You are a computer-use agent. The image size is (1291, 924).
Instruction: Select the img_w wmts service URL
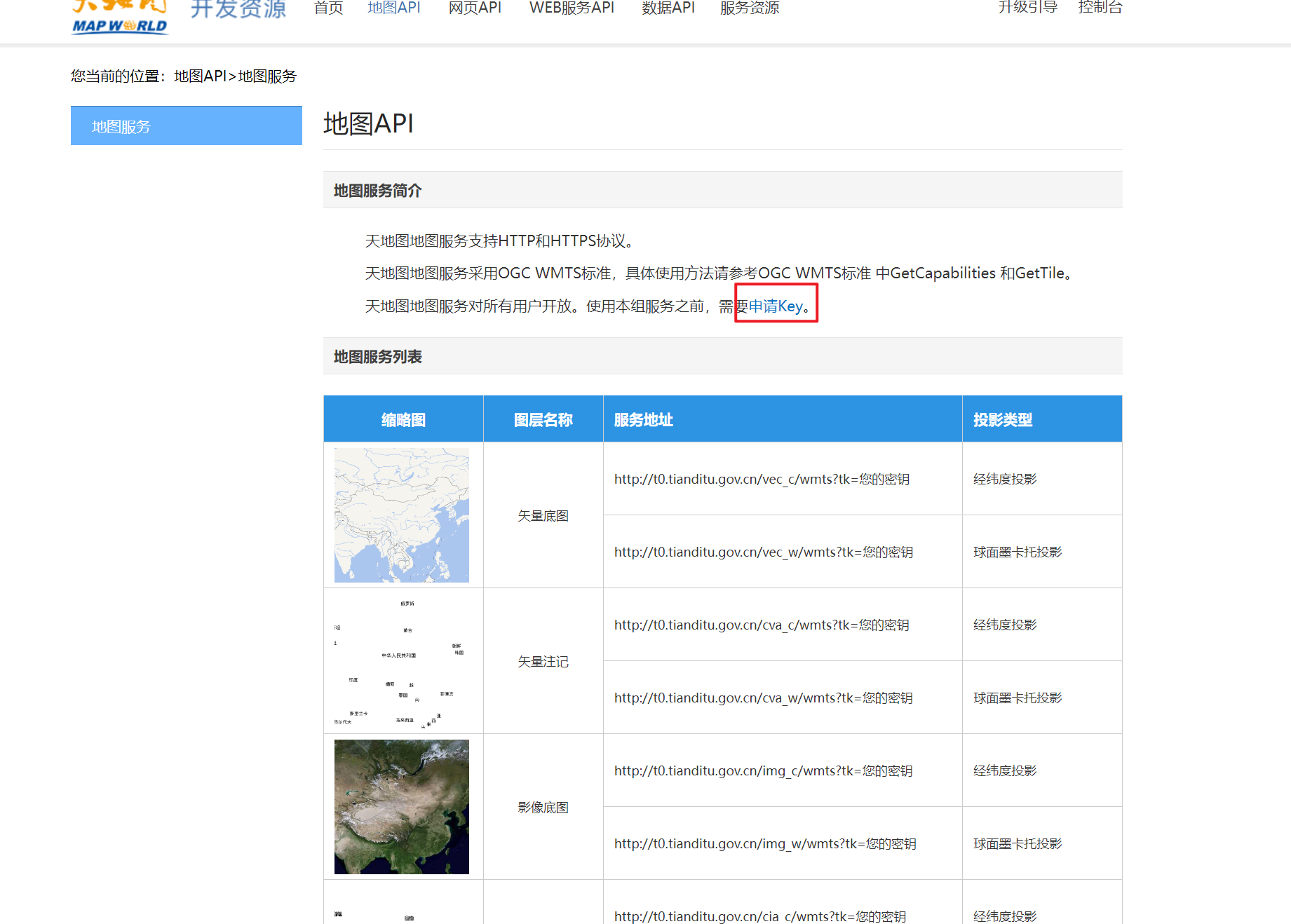(765, 843)
